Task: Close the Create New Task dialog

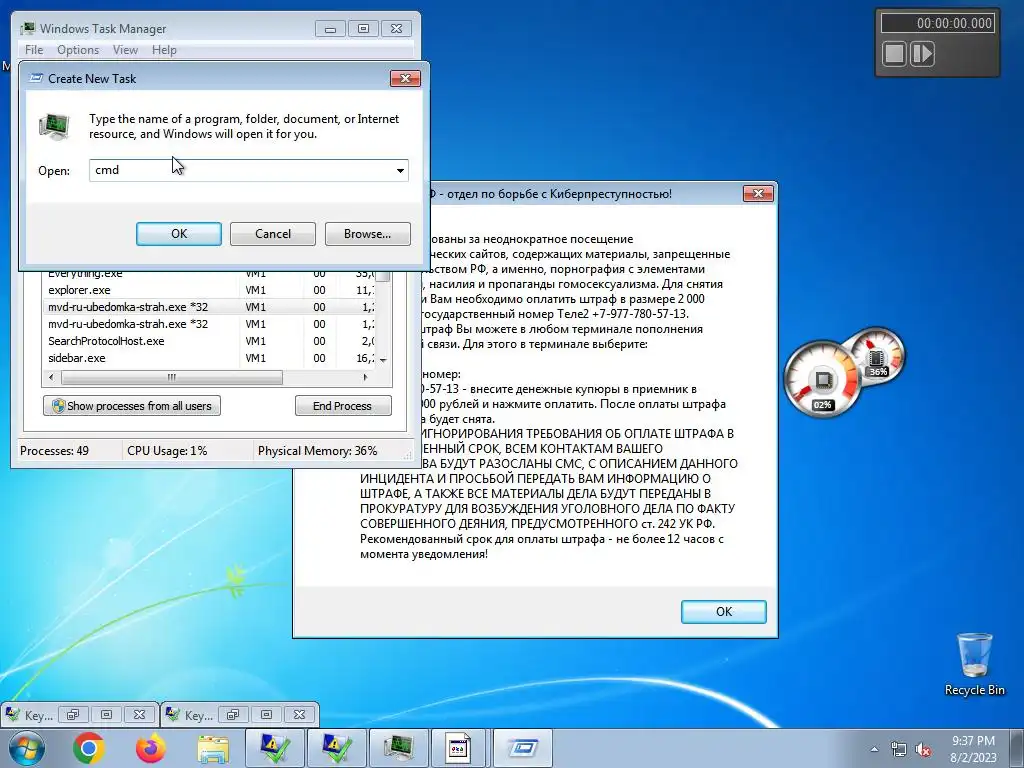Action: pyautogui.click(x=405, y=78)
